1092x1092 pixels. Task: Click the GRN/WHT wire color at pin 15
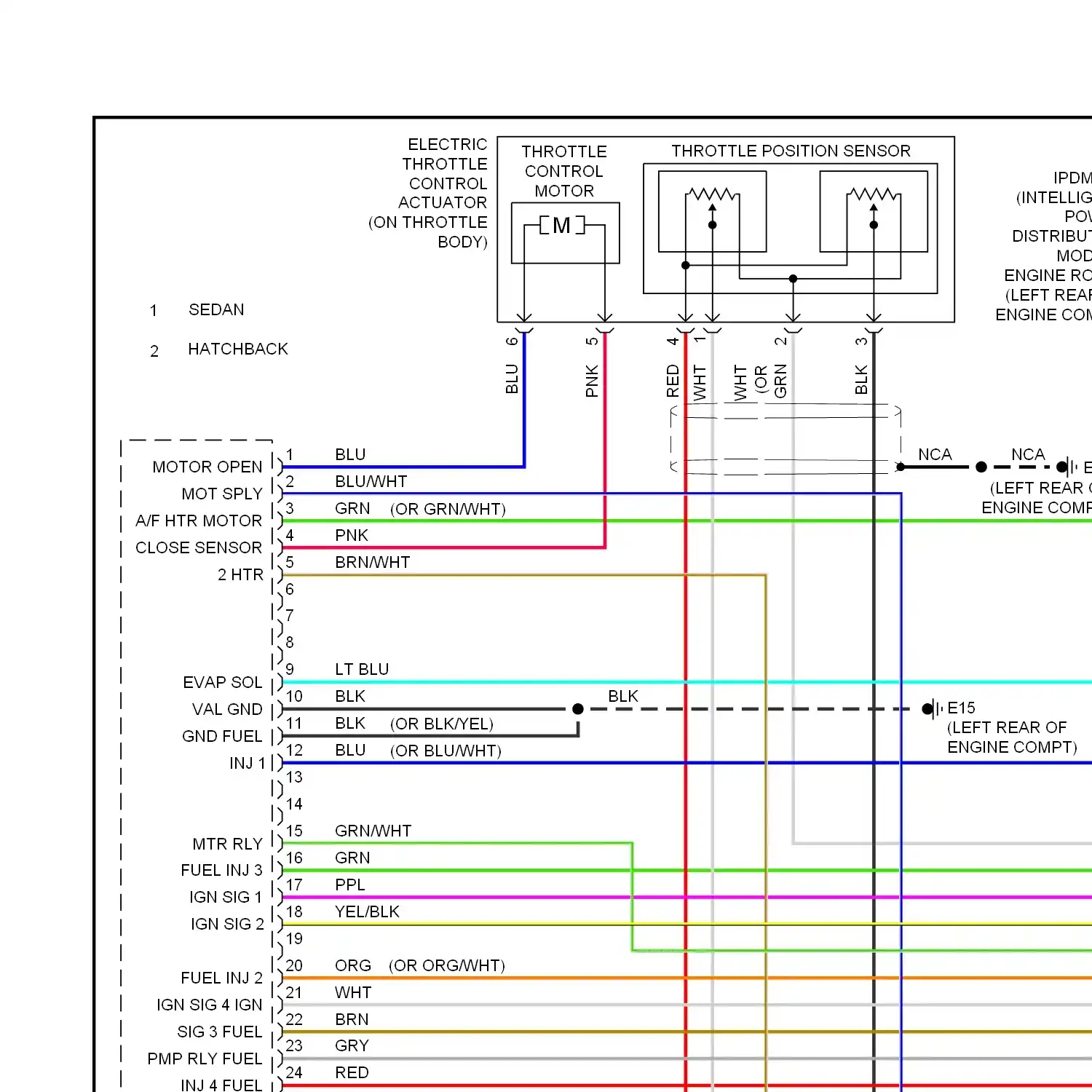(373, 831)
